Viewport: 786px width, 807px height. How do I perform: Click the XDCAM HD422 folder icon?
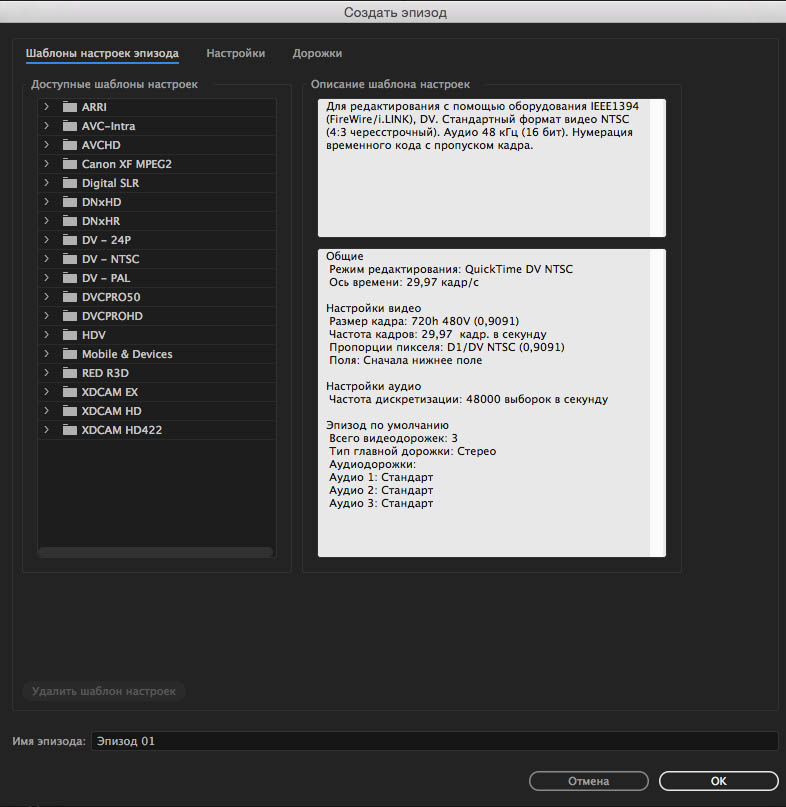69,430
